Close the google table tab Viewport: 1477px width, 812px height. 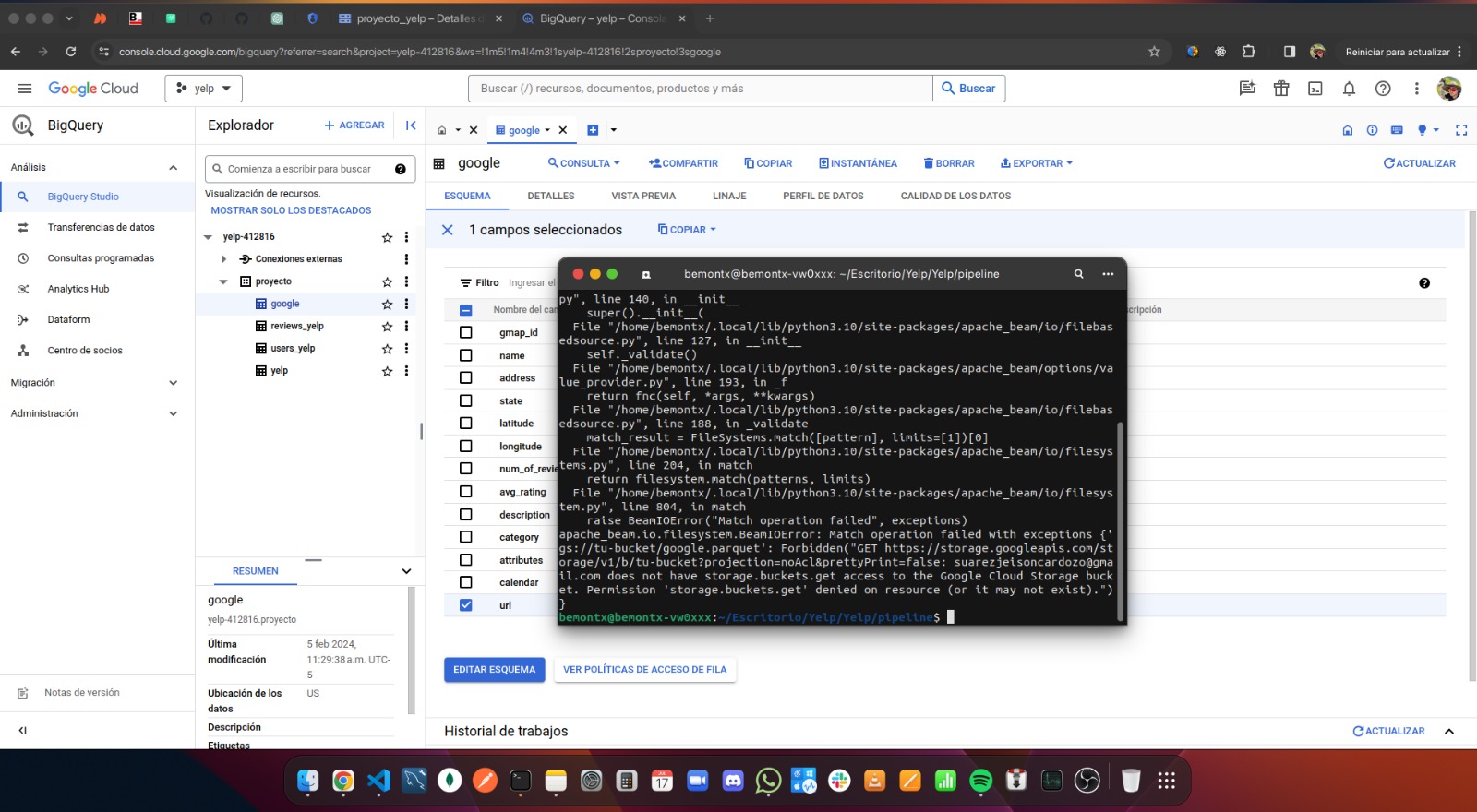tap(563, 130)
